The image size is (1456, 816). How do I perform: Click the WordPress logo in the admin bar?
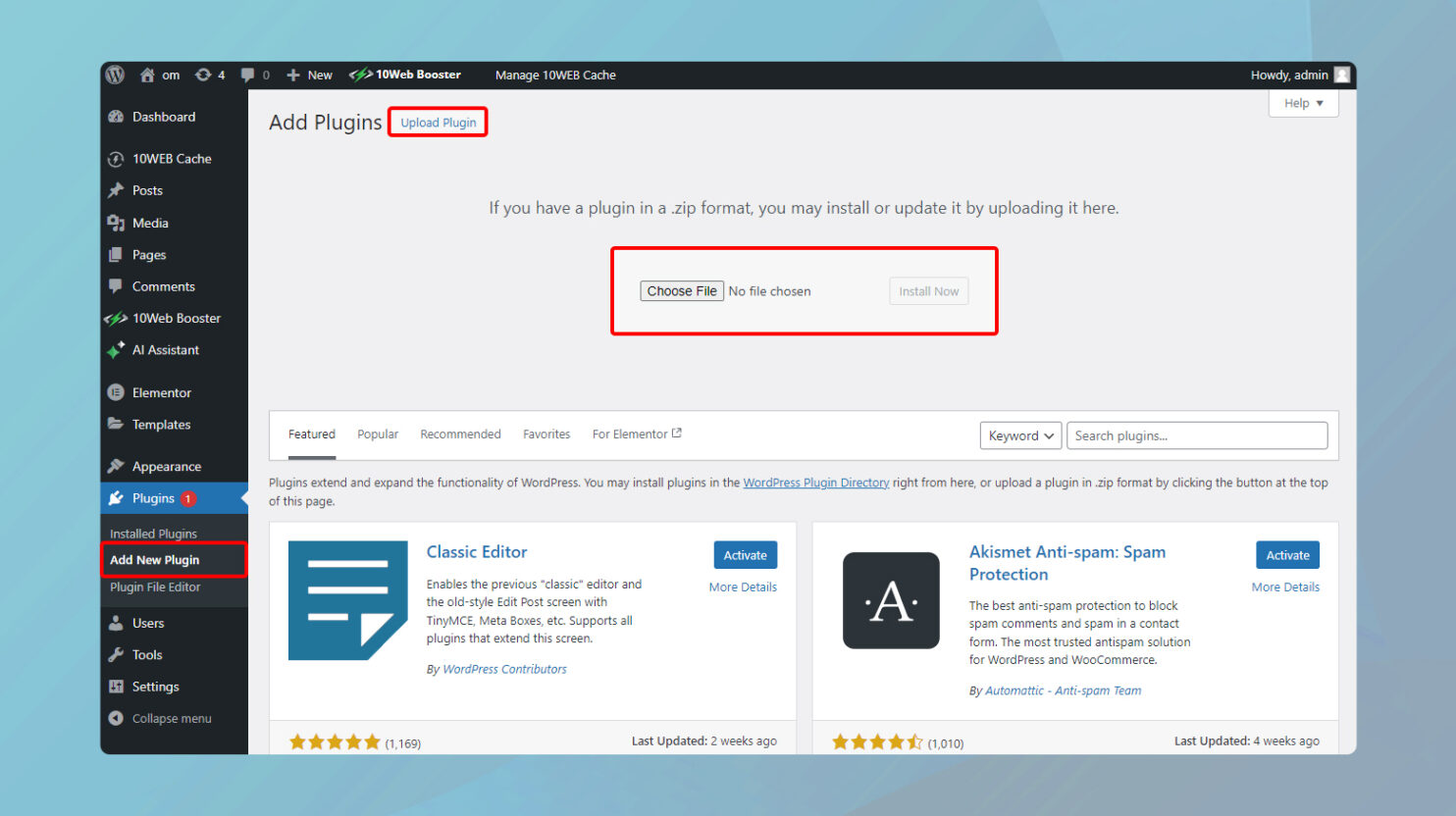[115, 75]
